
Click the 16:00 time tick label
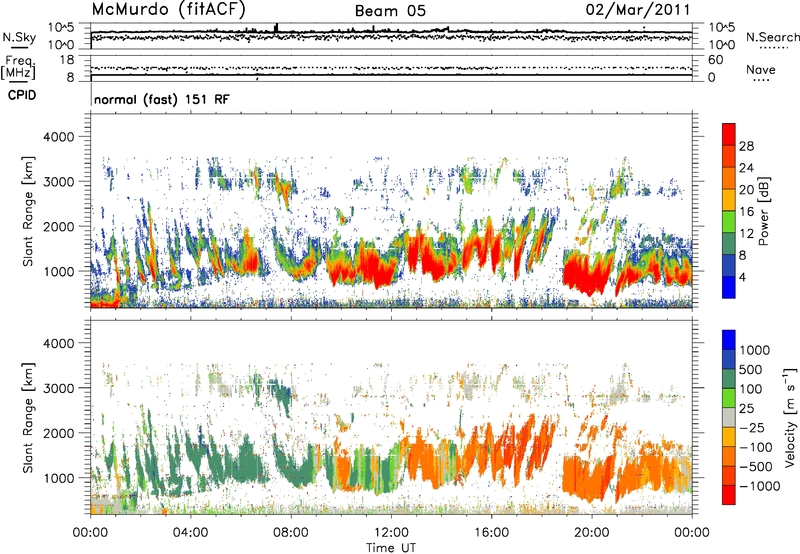click(491, 533)
